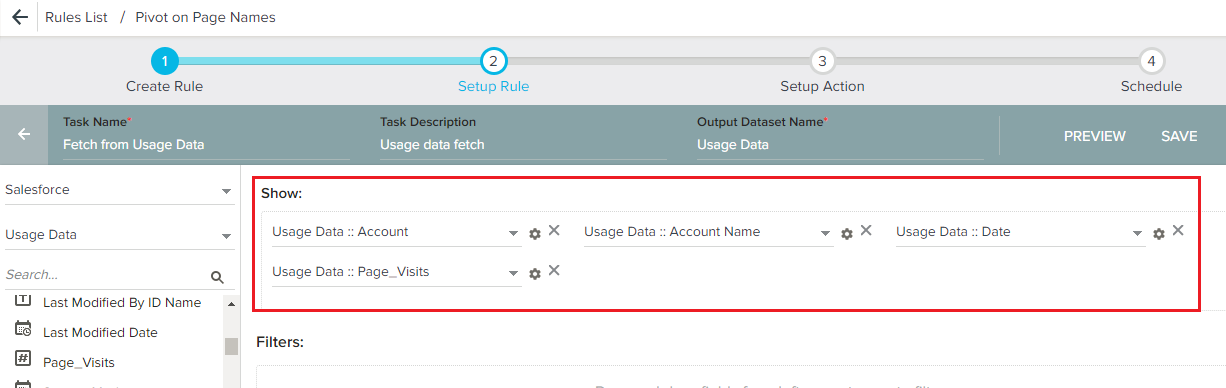
Task: Go to step 4 Schedule
Action: click(x=1151, y=62)
